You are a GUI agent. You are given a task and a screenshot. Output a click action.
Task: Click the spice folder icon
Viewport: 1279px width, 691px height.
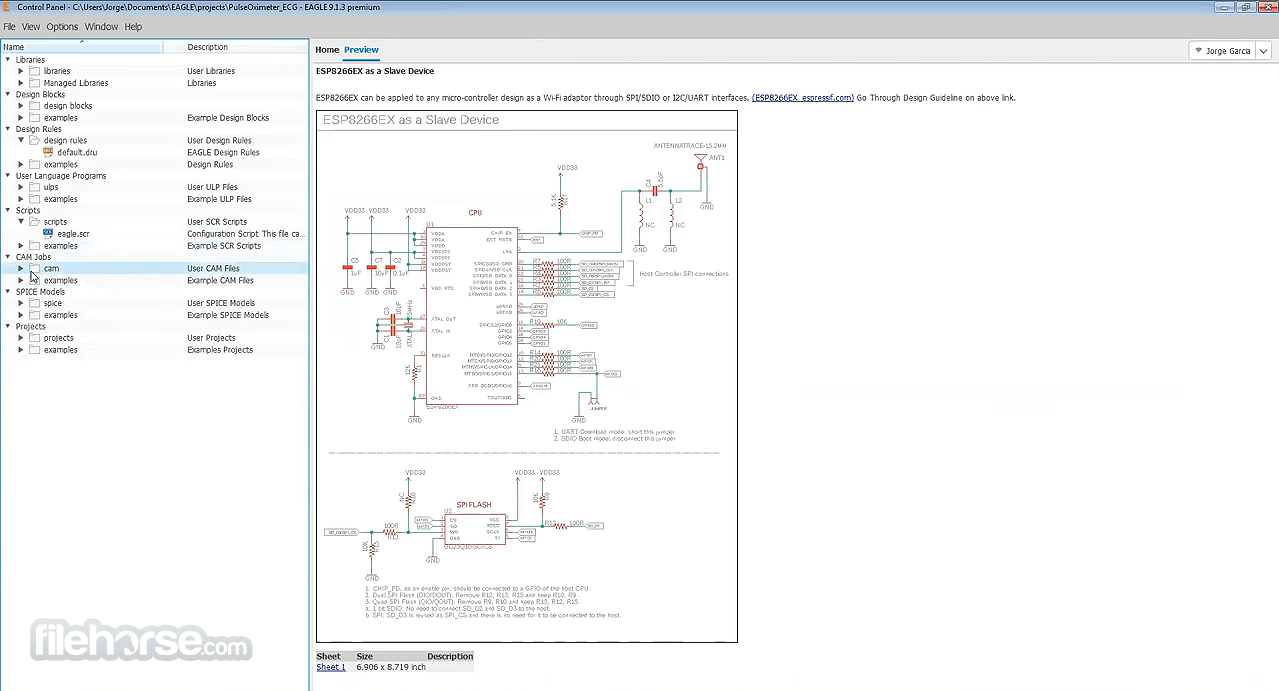coord(35,303)
